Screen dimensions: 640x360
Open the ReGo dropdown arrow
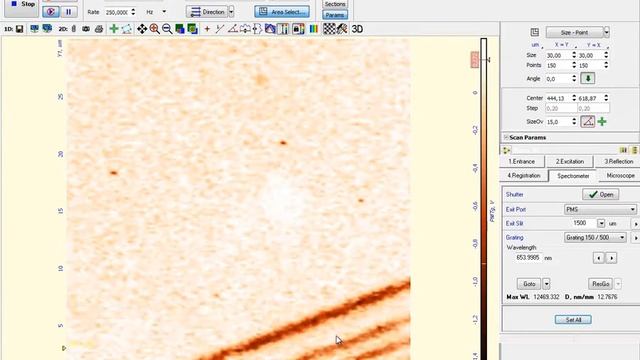point(618,284)
